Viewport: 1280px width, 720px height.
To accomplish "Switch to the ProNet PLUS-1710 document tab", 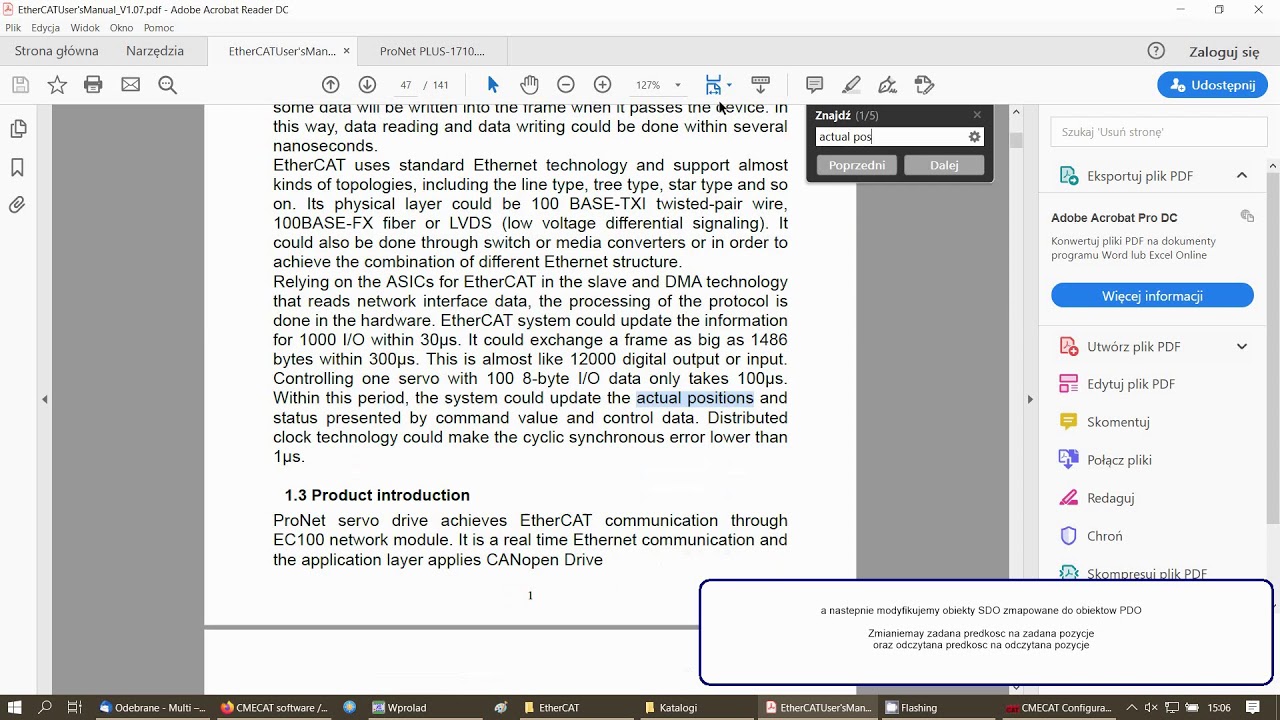I will click(x=432, y=51).
